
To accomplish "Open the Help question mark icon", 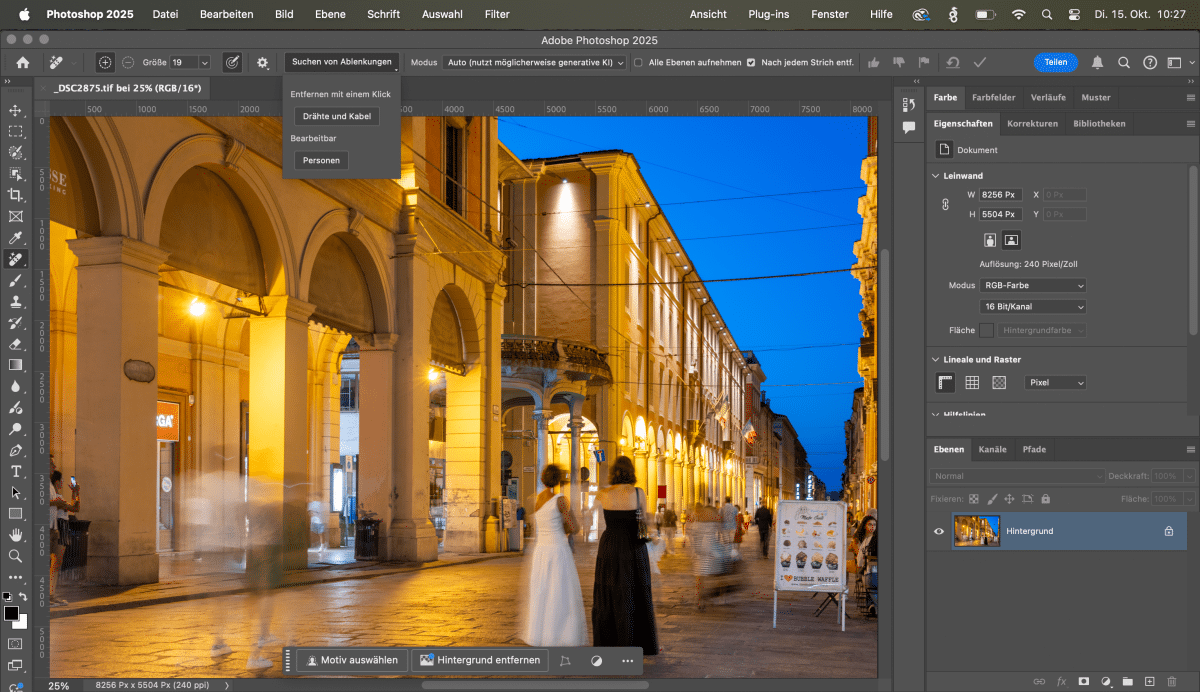I will [1150, 62].
